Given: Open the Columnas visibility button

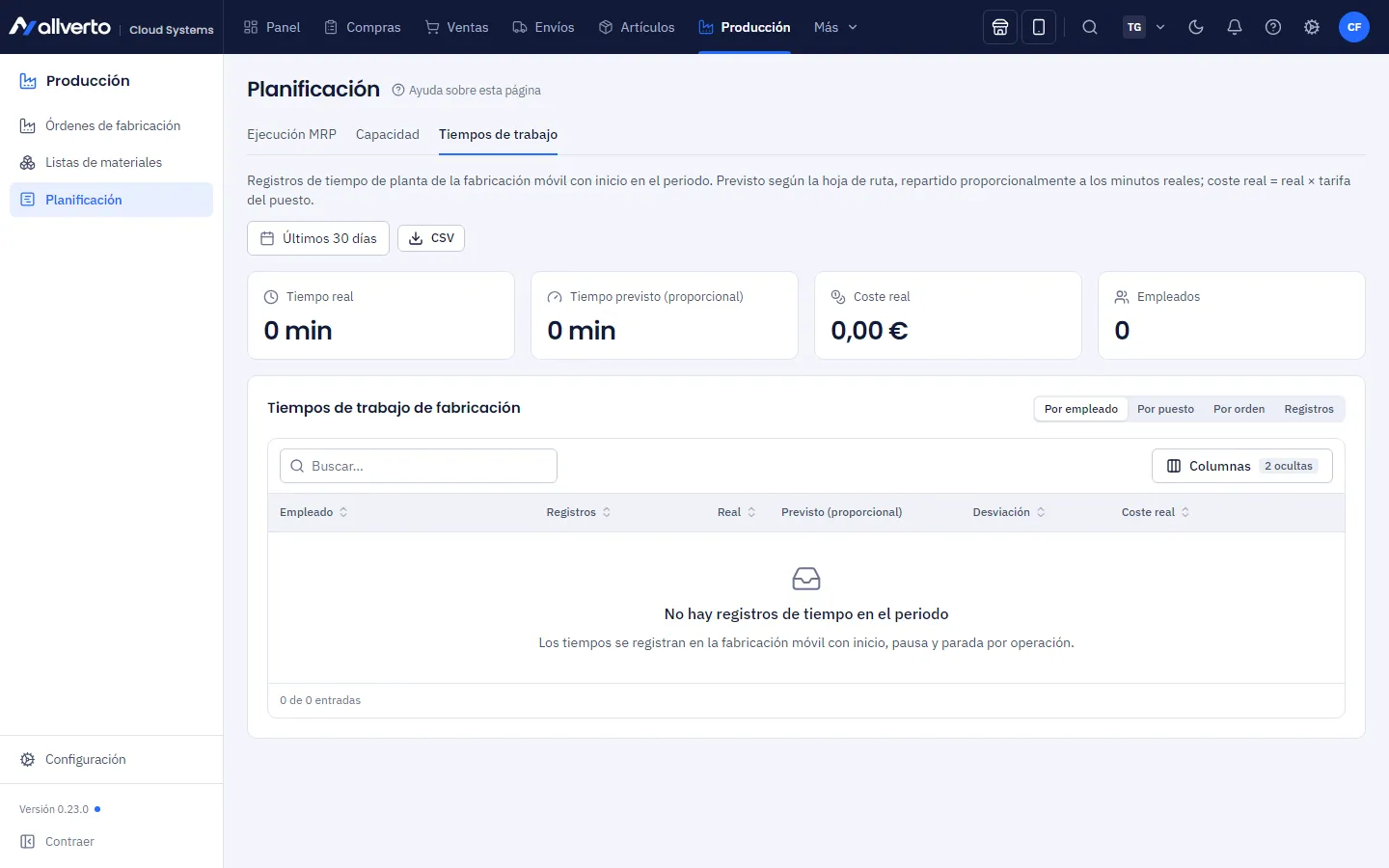Looking at the screenshot, I should coord(1242,466).
